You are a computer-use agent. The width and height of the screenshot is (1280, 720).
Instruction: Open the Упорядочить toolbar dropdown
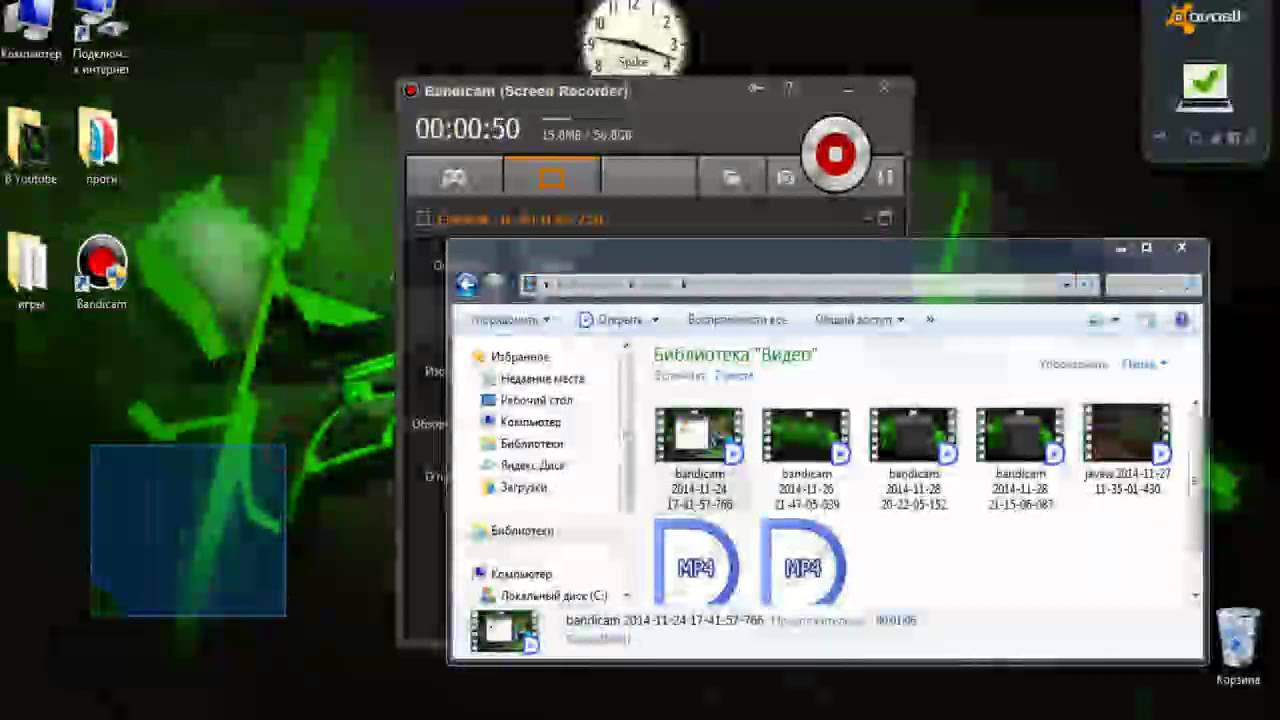[510, 320]
